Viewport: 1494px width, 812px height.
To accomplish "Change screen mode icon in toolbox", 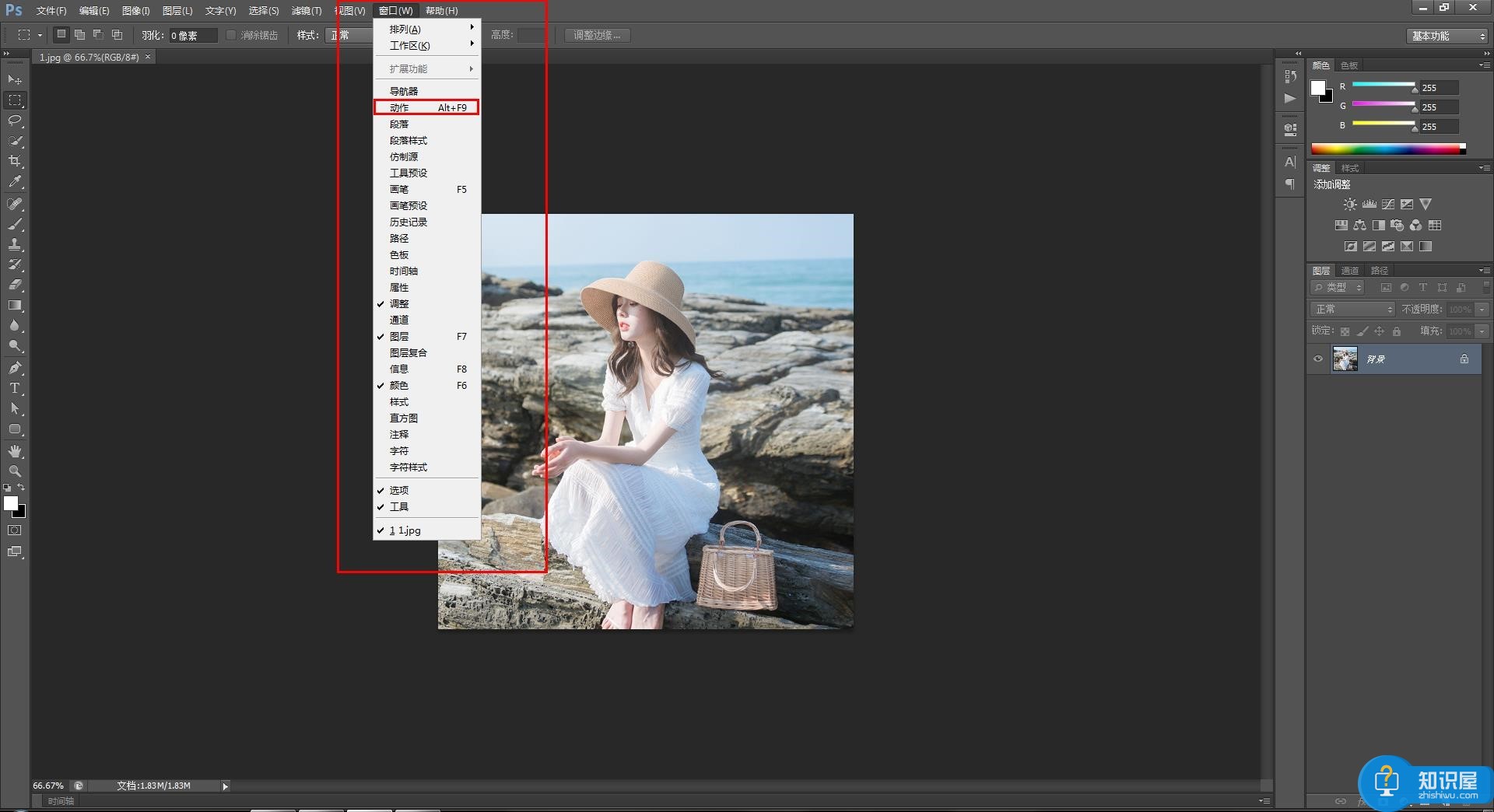I will (15, 551).
